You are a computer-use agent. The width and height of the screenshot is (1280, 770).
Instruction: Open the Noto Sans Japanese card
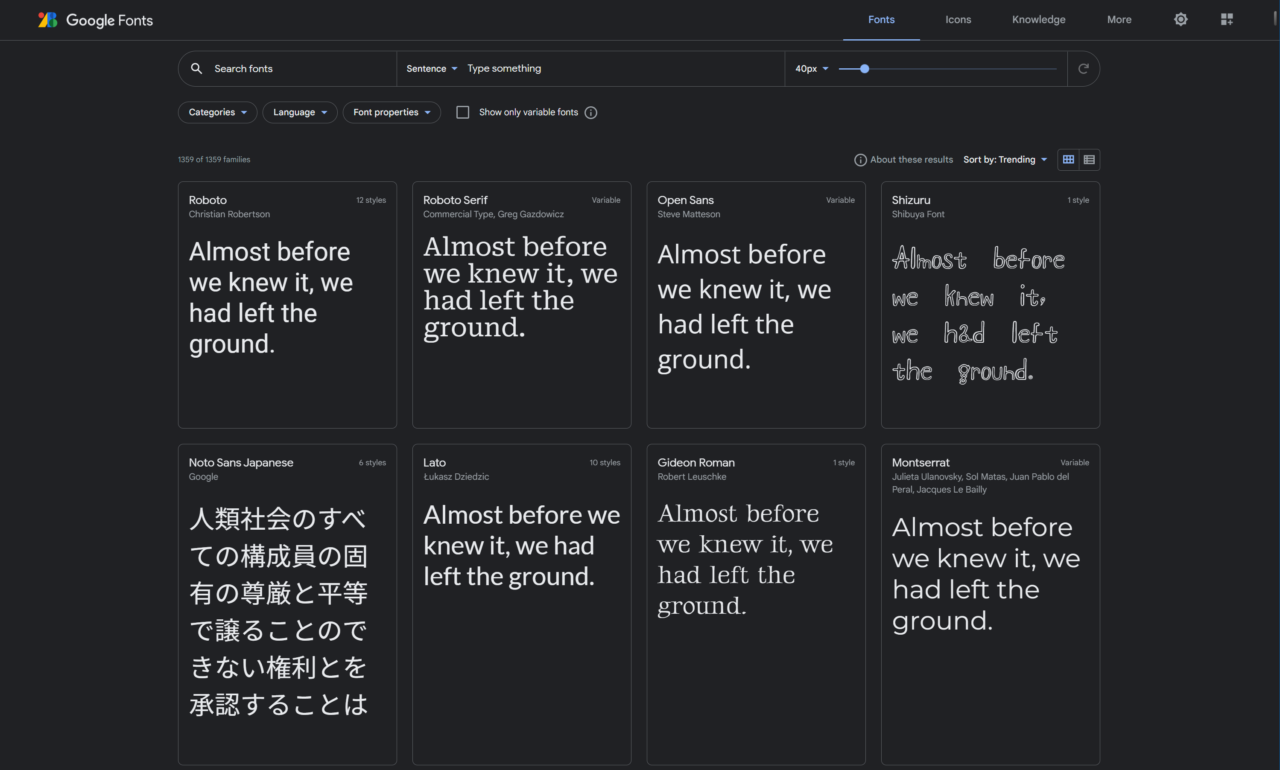(287, 605)
